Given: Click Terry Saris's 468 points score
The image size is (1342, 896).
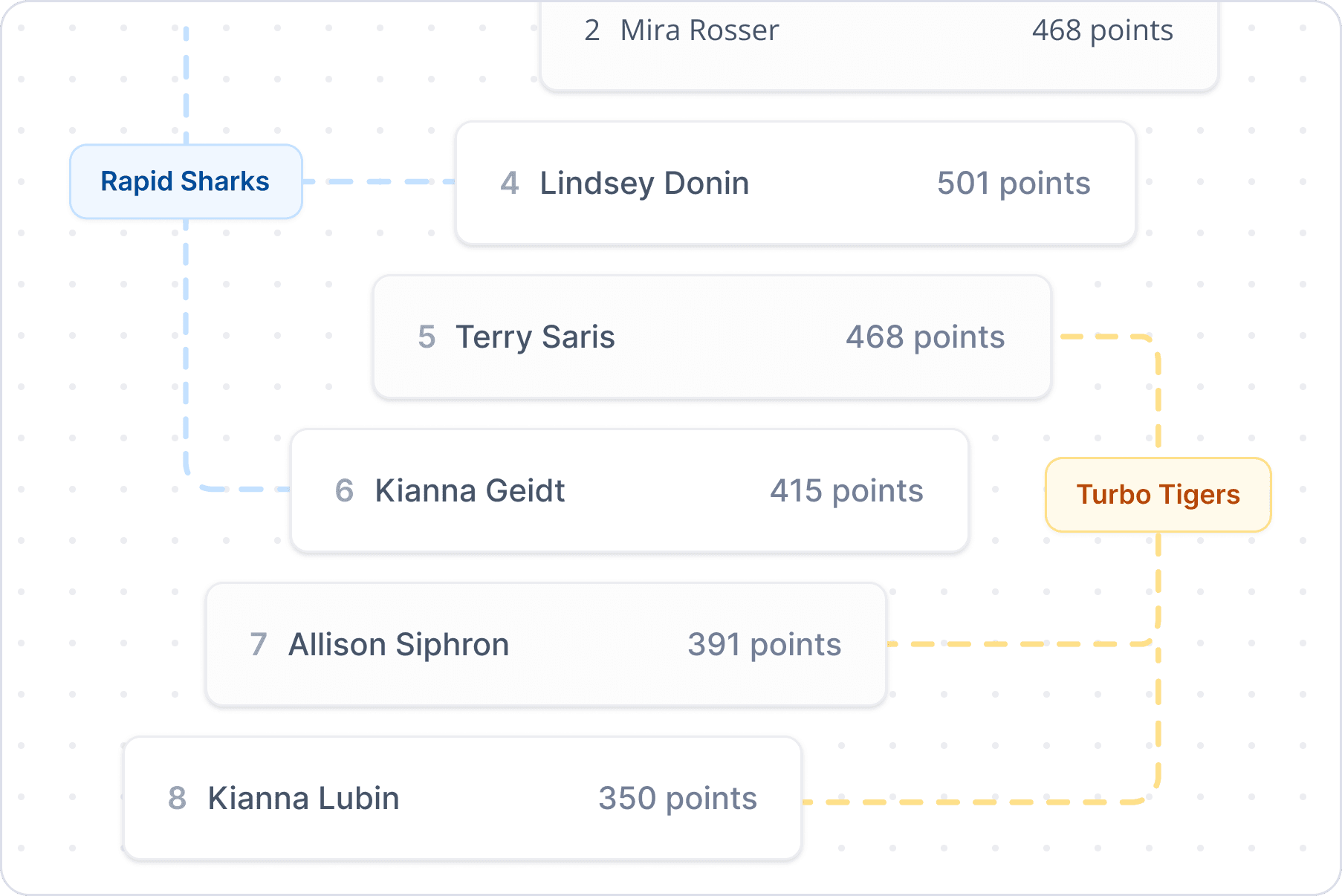Looking at the screenshot, I should coord(925,337).
